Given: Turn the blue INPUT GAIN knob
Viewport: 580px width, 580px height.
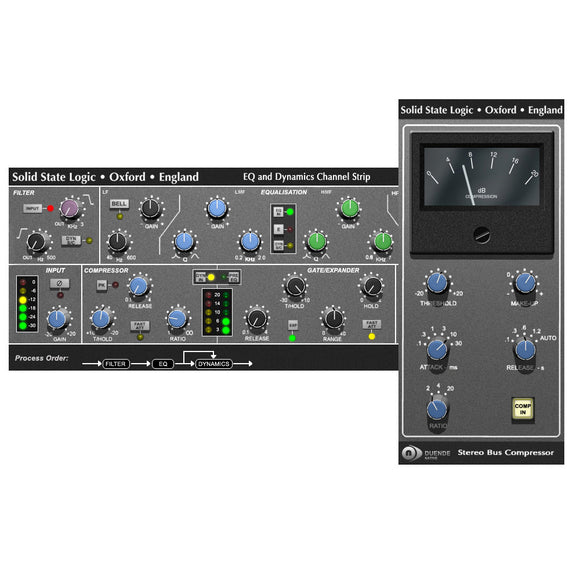Looking at the screenshot, I should pos(57,320).
